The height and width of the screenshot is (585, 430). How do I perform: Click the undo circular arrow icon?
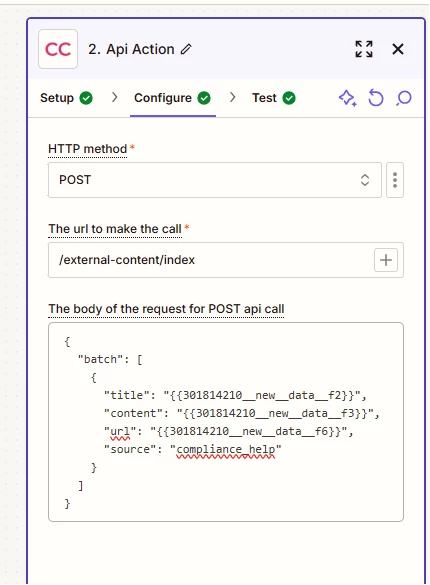click(x=376, y=98)
